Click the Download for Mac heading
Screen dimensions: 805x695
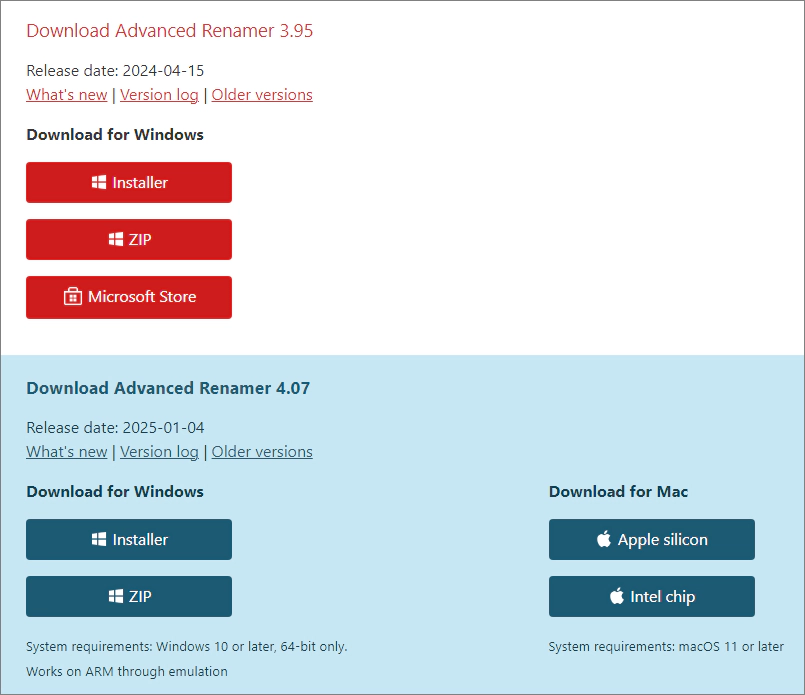618,492
